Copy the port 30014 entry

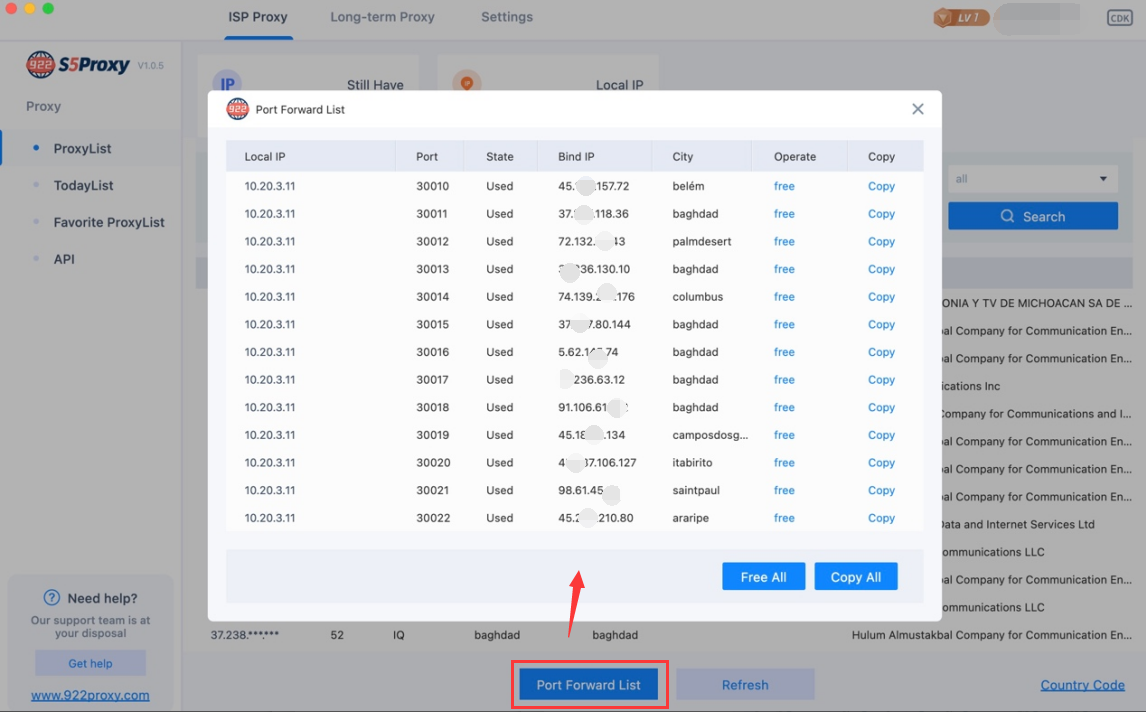click(881, 297)
